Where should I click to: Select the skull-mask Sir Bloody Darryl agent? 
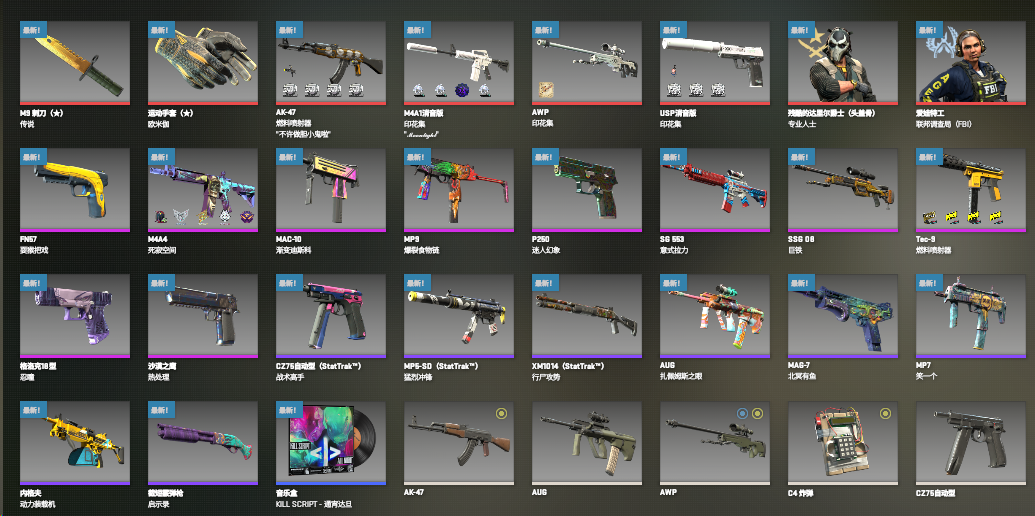click(x=843, y=63)
